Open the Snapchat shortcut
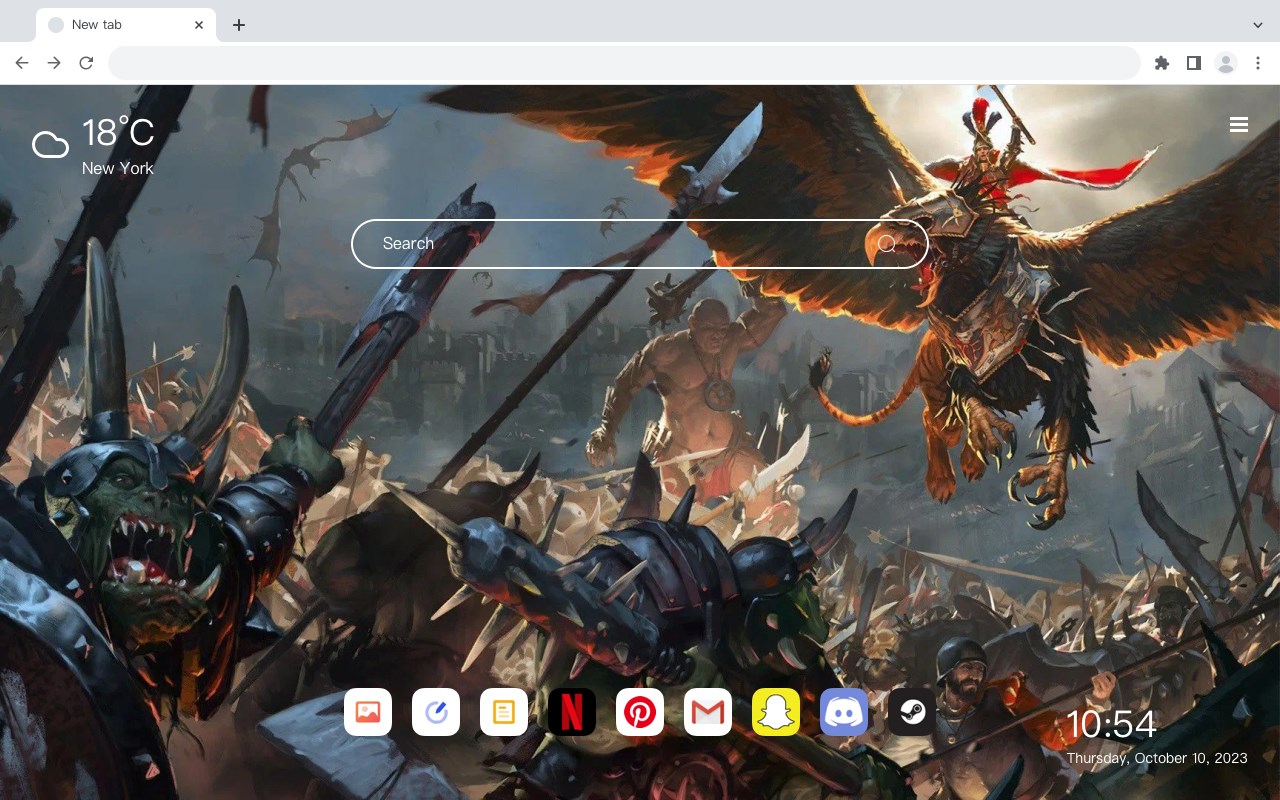Screen dimensions: 1280x800 tap(776, 712)
